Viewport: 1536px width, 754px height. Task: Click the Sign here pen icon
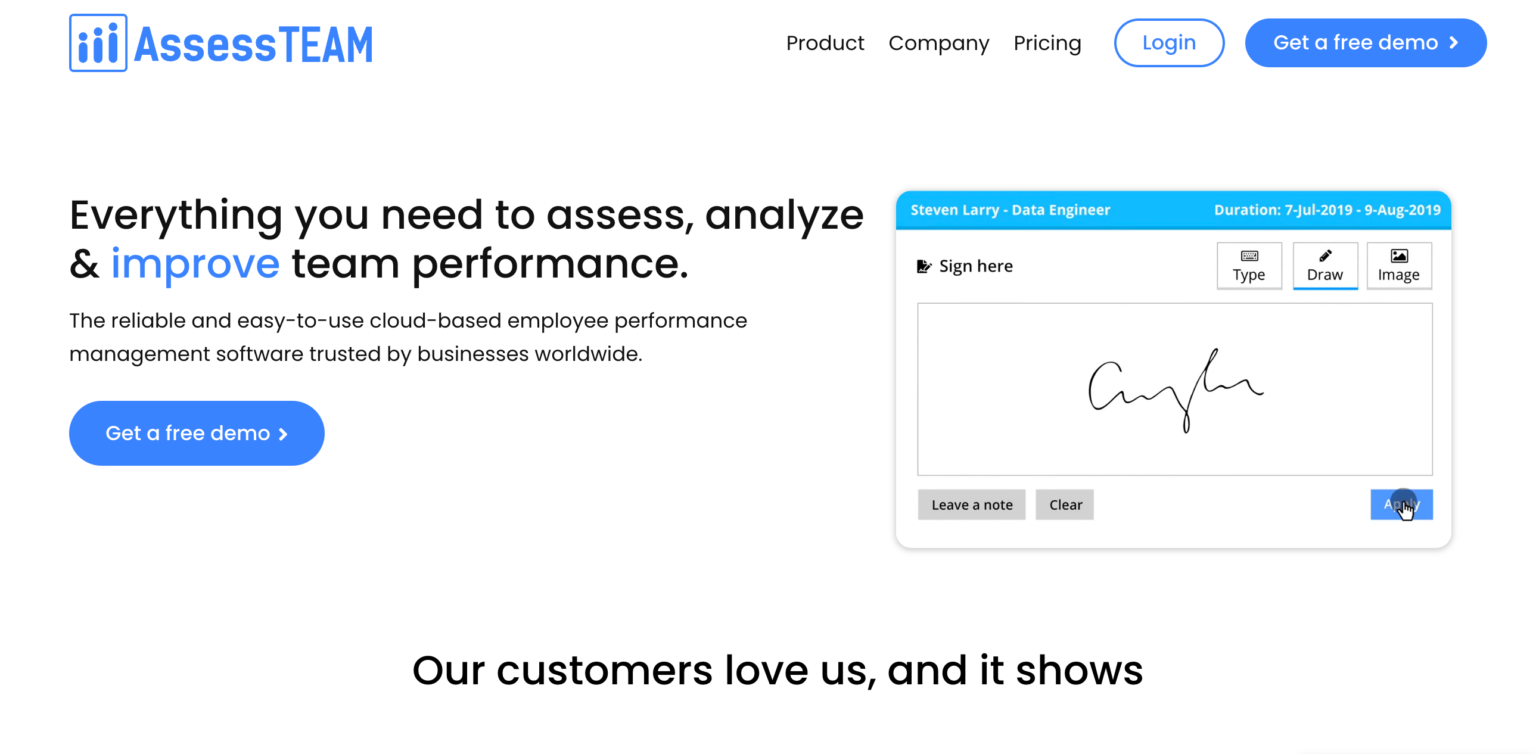922,266
